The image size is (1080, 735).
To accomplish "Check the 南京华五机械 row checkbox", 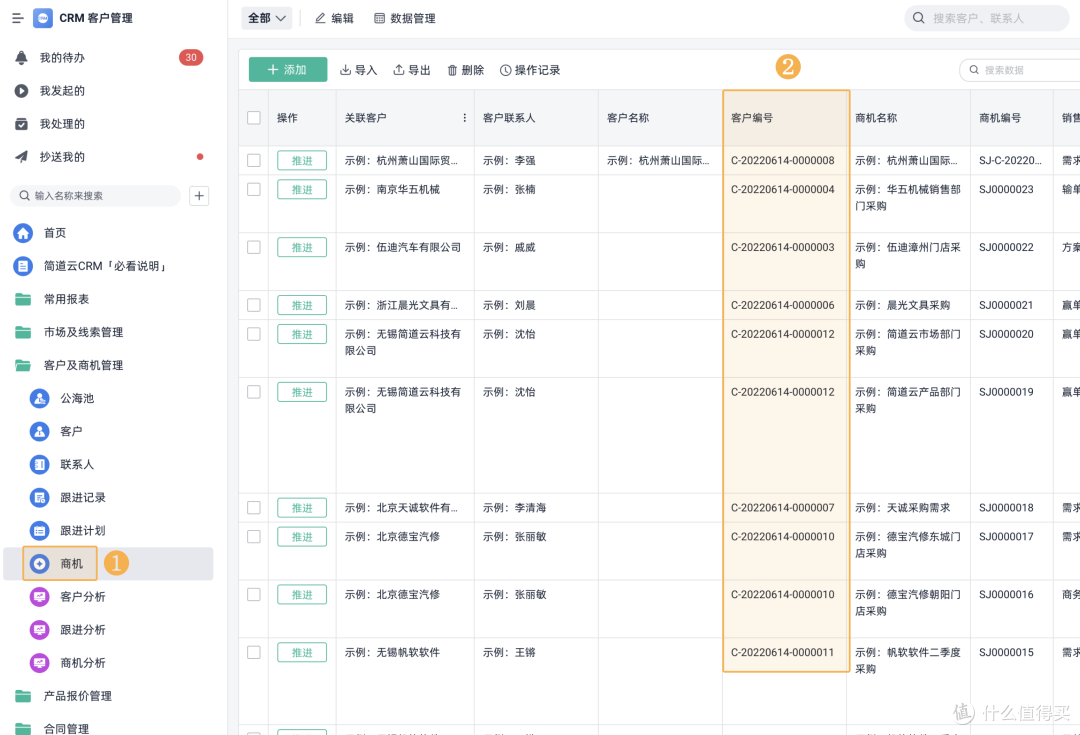I will tap(253, 189).
